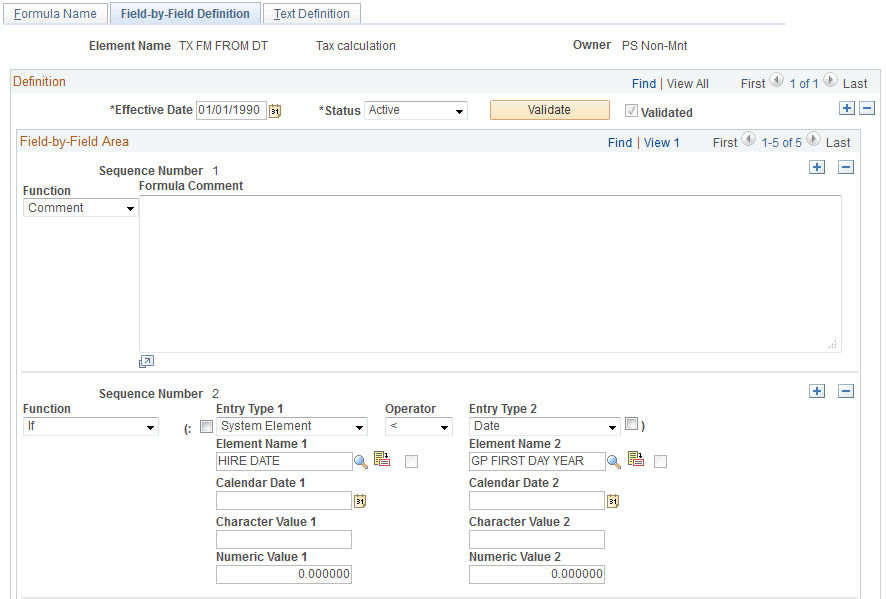Click the Element Name 2 field
The width and height of the screenshot is (886, 599).
click(x=537, y=461)
